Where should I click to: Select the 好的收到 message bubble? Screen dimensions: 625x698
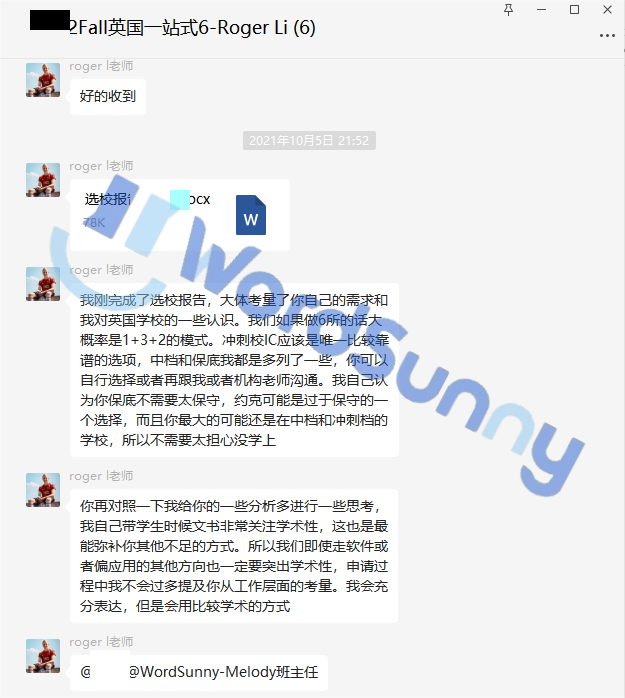click(108, 97)
